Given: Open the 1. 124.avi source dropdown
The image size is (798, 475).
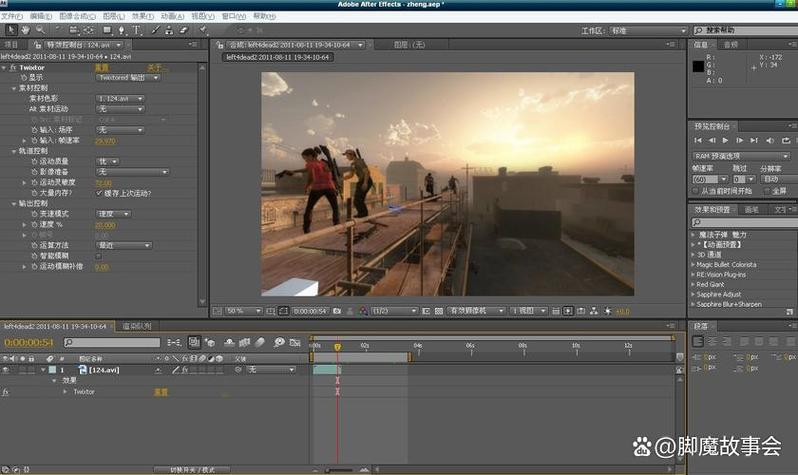Looking at the screenshot, I should point(120,98).
